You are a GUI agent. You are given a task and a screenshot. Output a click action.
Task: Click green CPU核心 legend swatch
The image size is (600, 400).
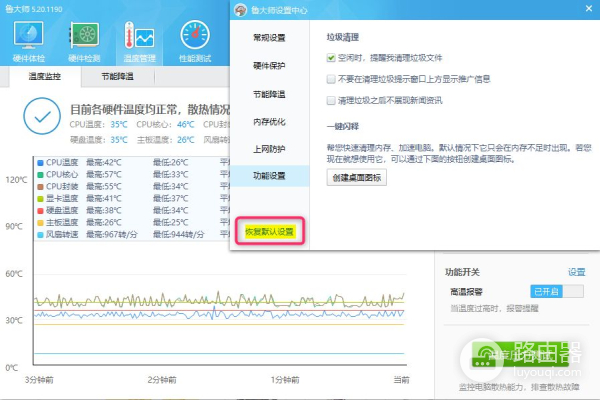pyautogui.click(x=40, y=175)
